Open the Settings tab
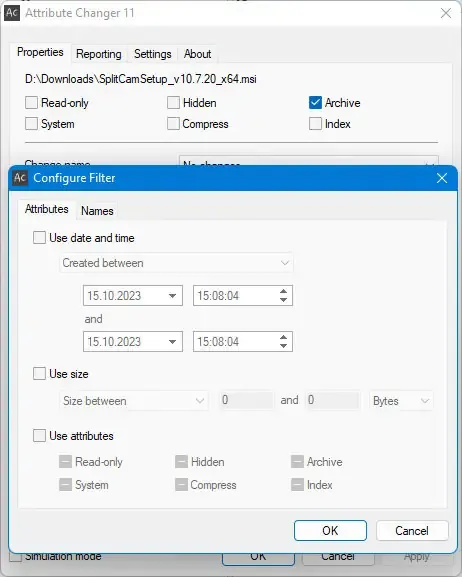 tap(152, 54)
